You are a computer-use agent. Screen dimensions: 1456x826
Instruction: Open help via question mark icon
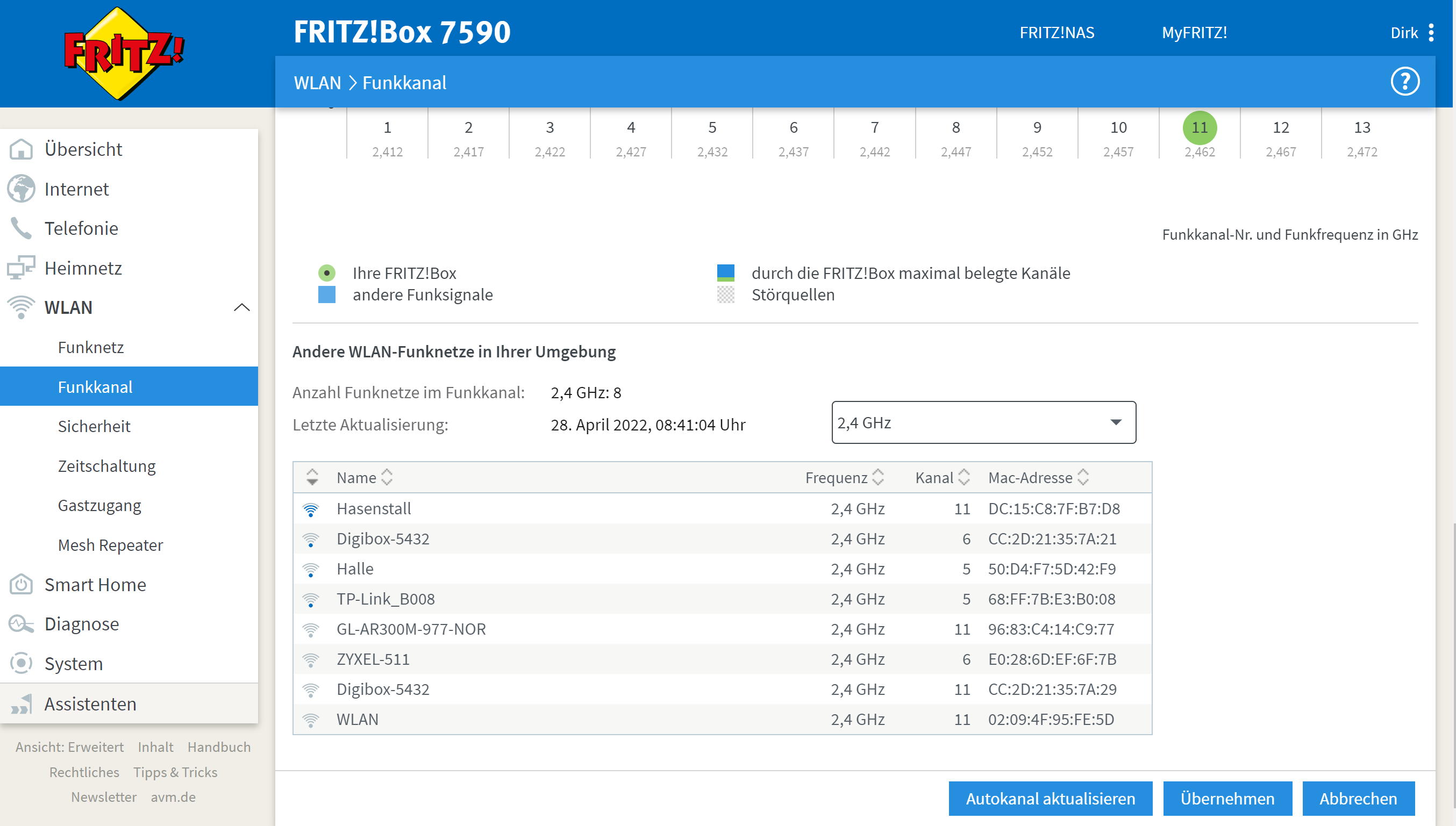(x=1404, y=82)
